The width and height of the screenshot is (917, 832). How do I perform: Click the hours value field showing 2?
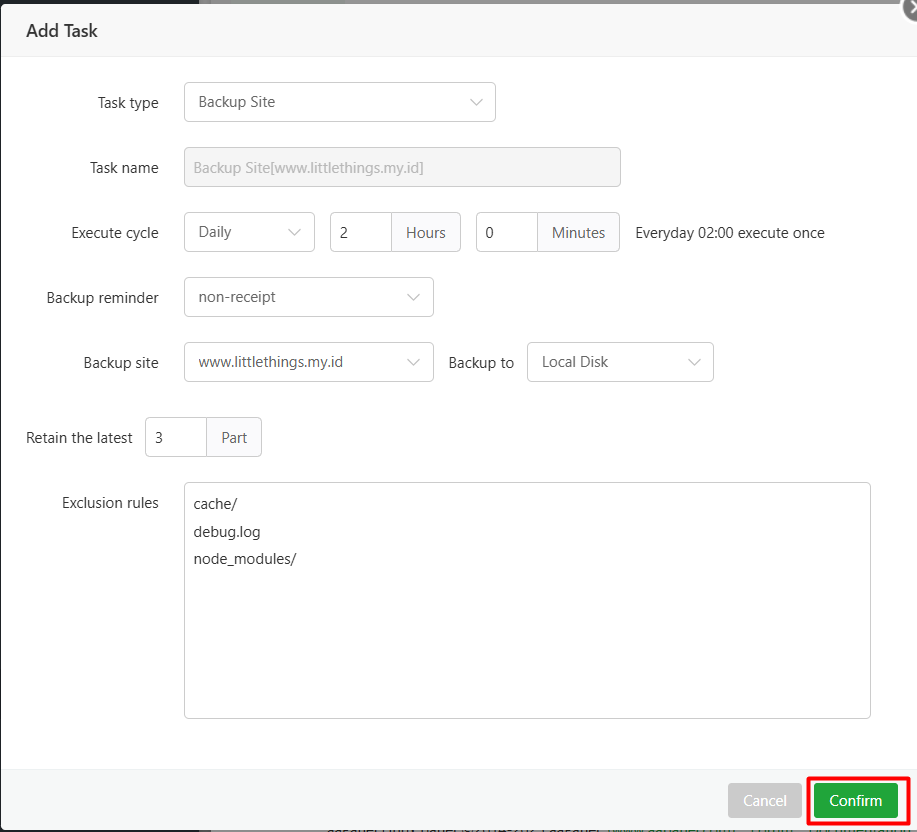pos(360,232)
